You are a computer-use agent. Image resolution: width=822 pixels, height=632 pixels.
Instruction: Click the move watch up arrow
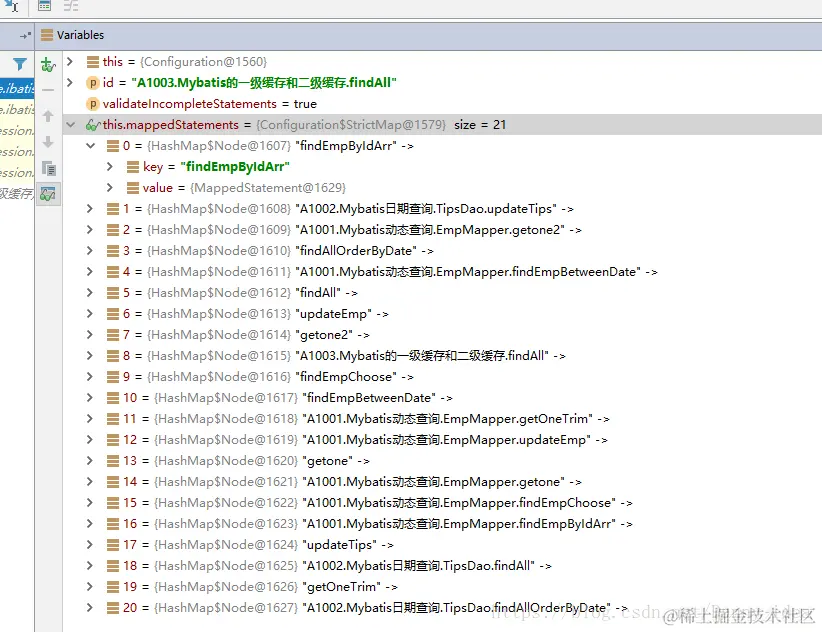tap(48, 116)
